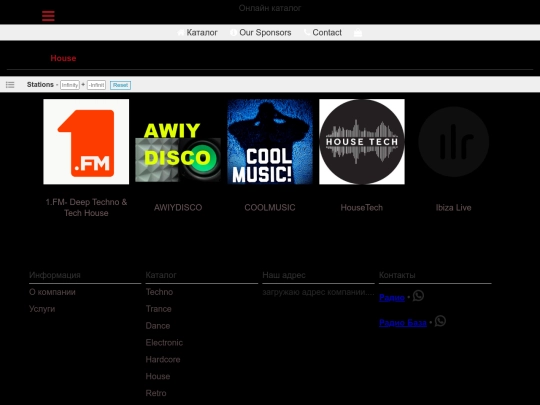Open the red hamburger menu
Viewport: 540px width, 405px height.
[48, 16]
